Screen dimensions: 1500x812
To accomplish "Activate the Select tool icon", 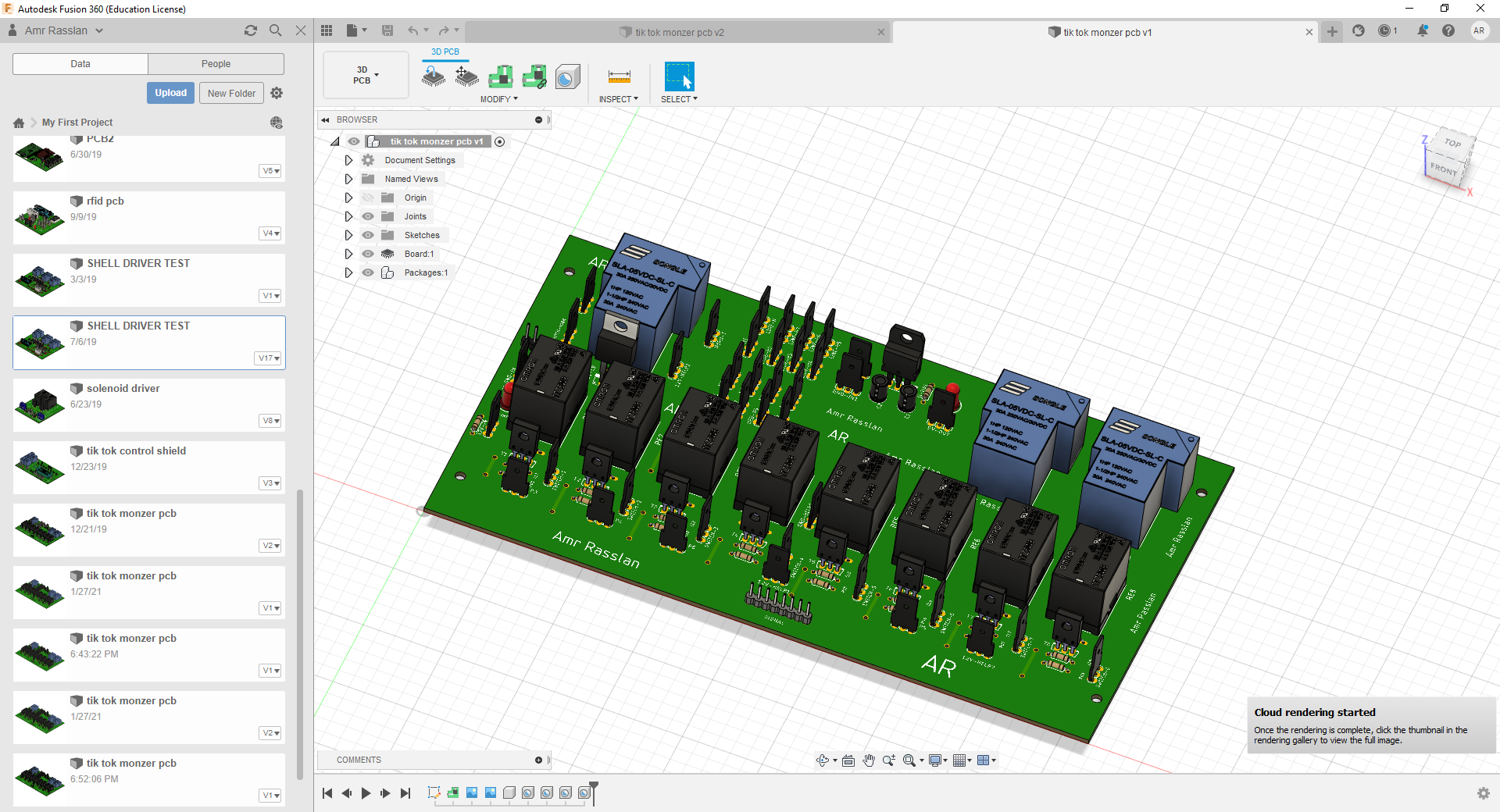I will 679,77.
